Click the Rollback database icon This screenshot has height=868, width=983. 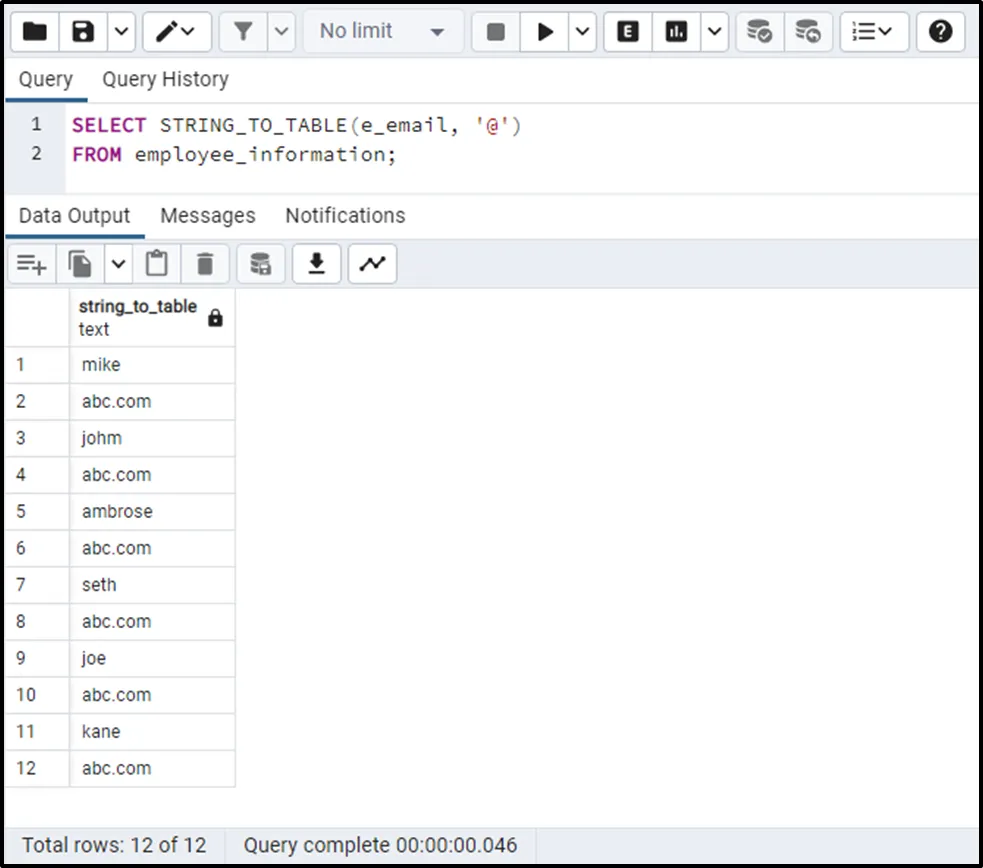pos(808,32)
